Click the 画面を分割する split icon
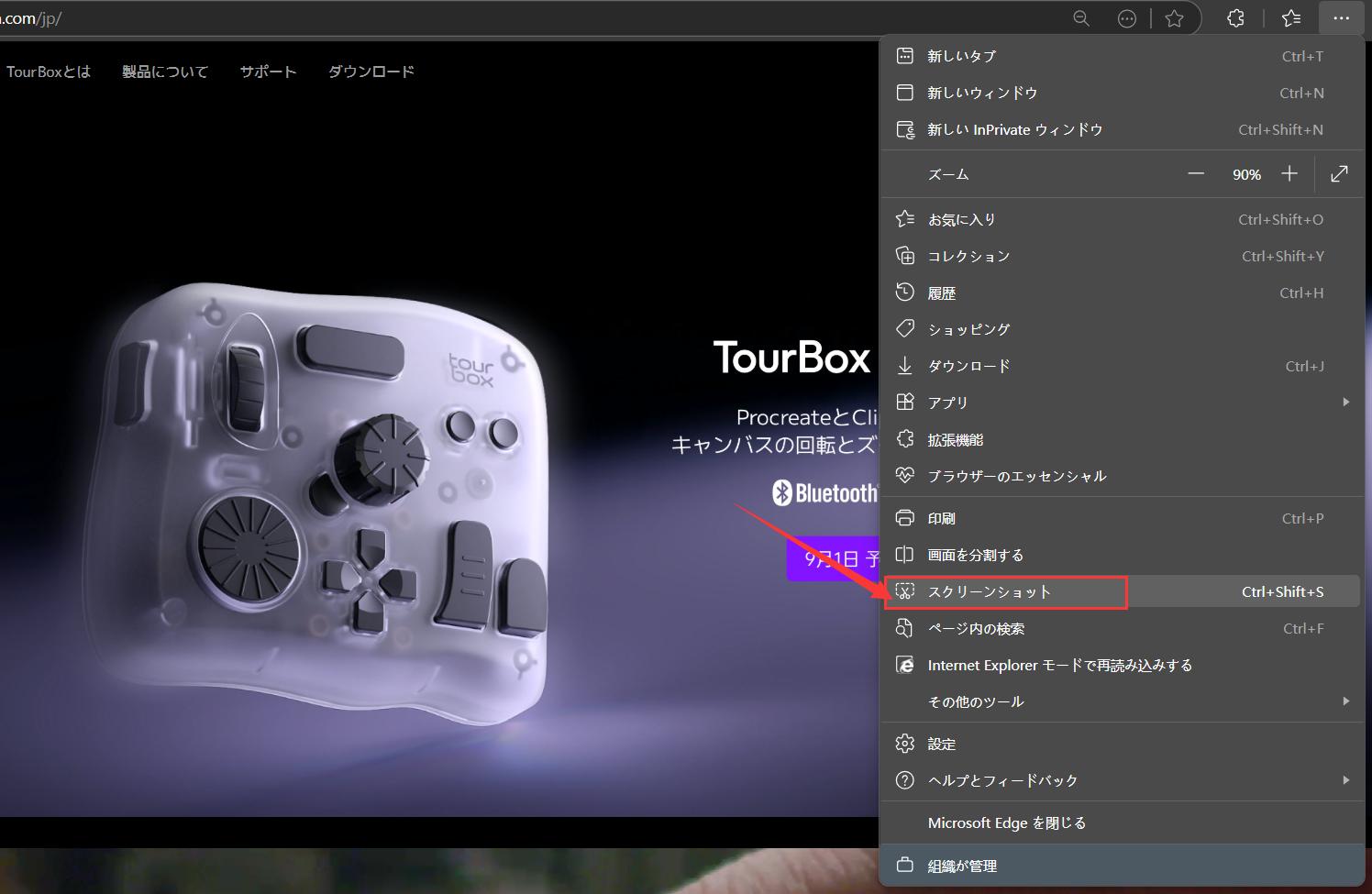This screenshot has height=894, width=1372. click(x=904, y=555)
